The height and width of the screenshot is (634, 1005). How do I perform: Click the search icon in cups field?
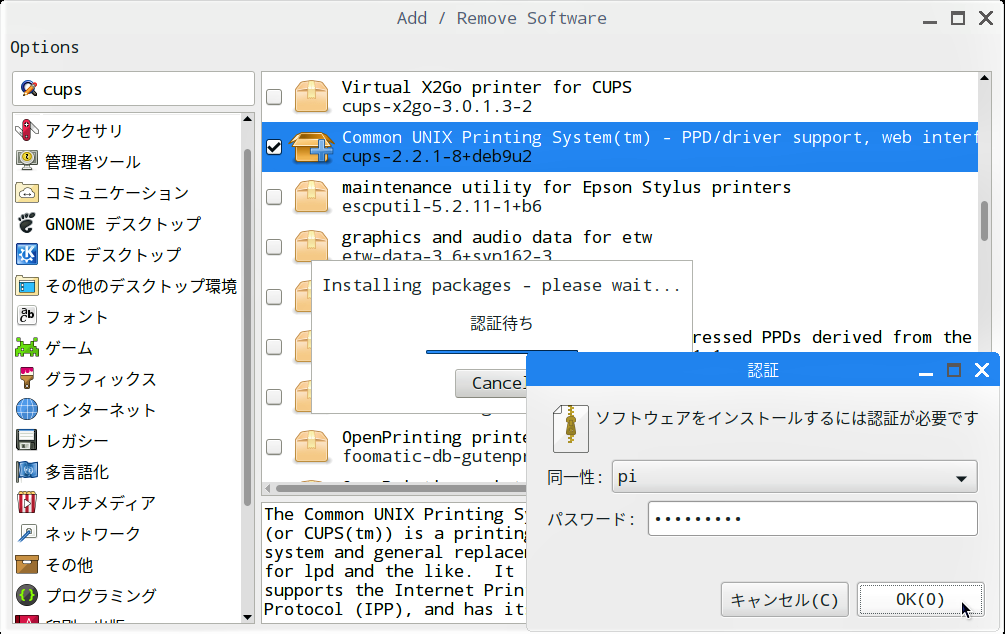click(28, 88)
